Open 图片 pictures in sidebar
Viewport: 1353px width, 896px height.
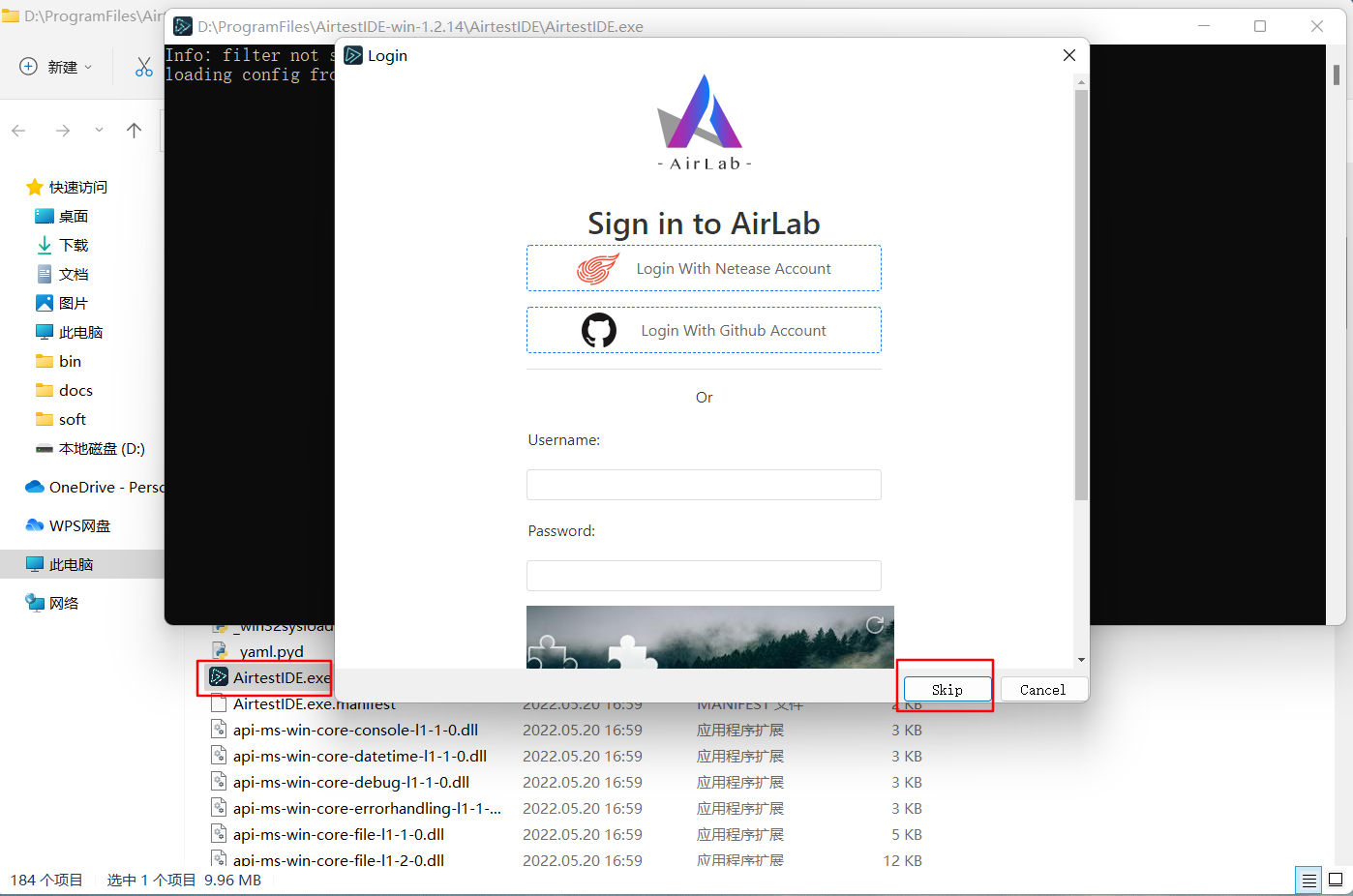[62, 303]
